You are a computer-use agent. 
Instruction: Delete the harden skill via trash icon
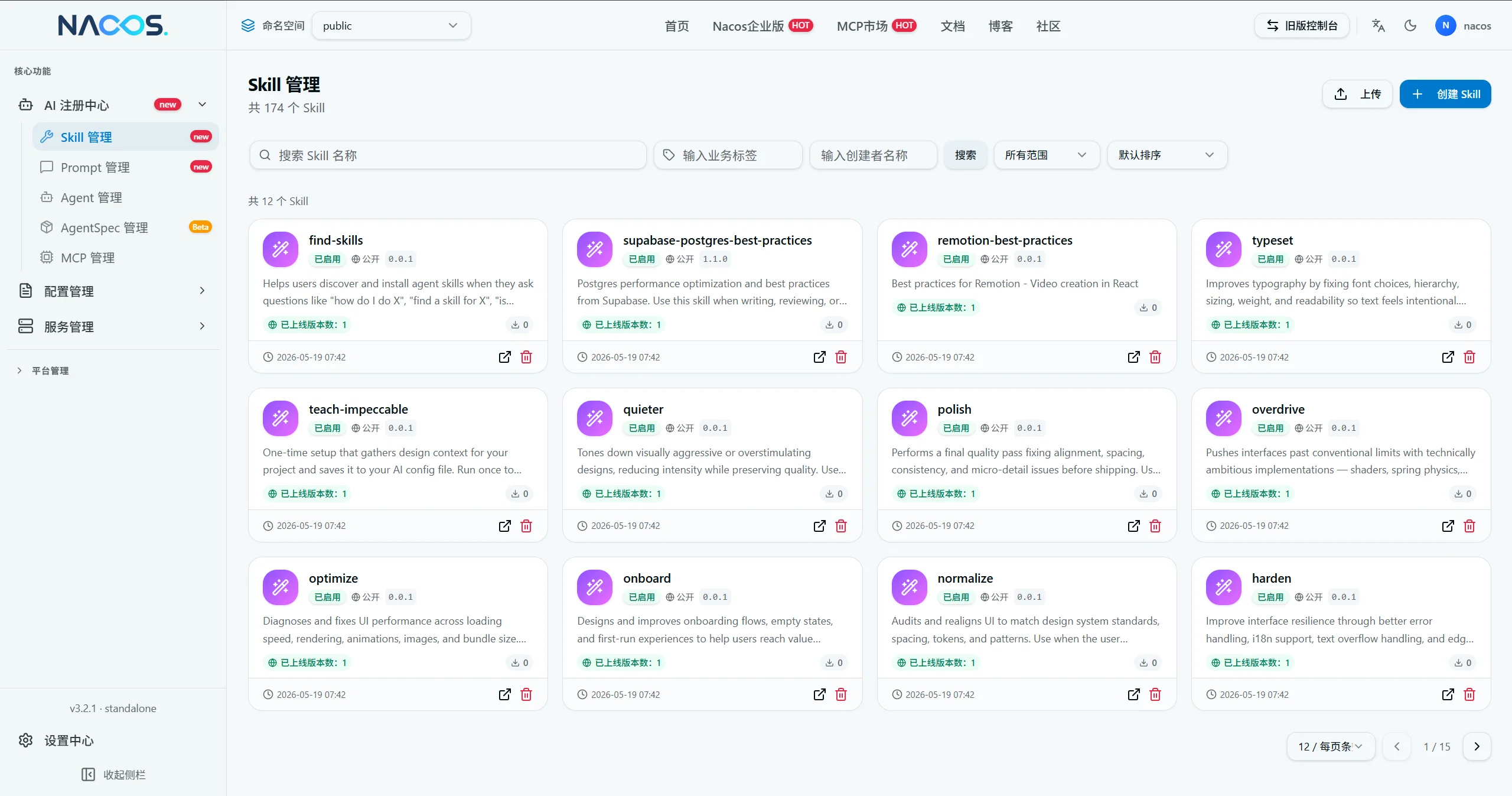(x=1469, y=694)
